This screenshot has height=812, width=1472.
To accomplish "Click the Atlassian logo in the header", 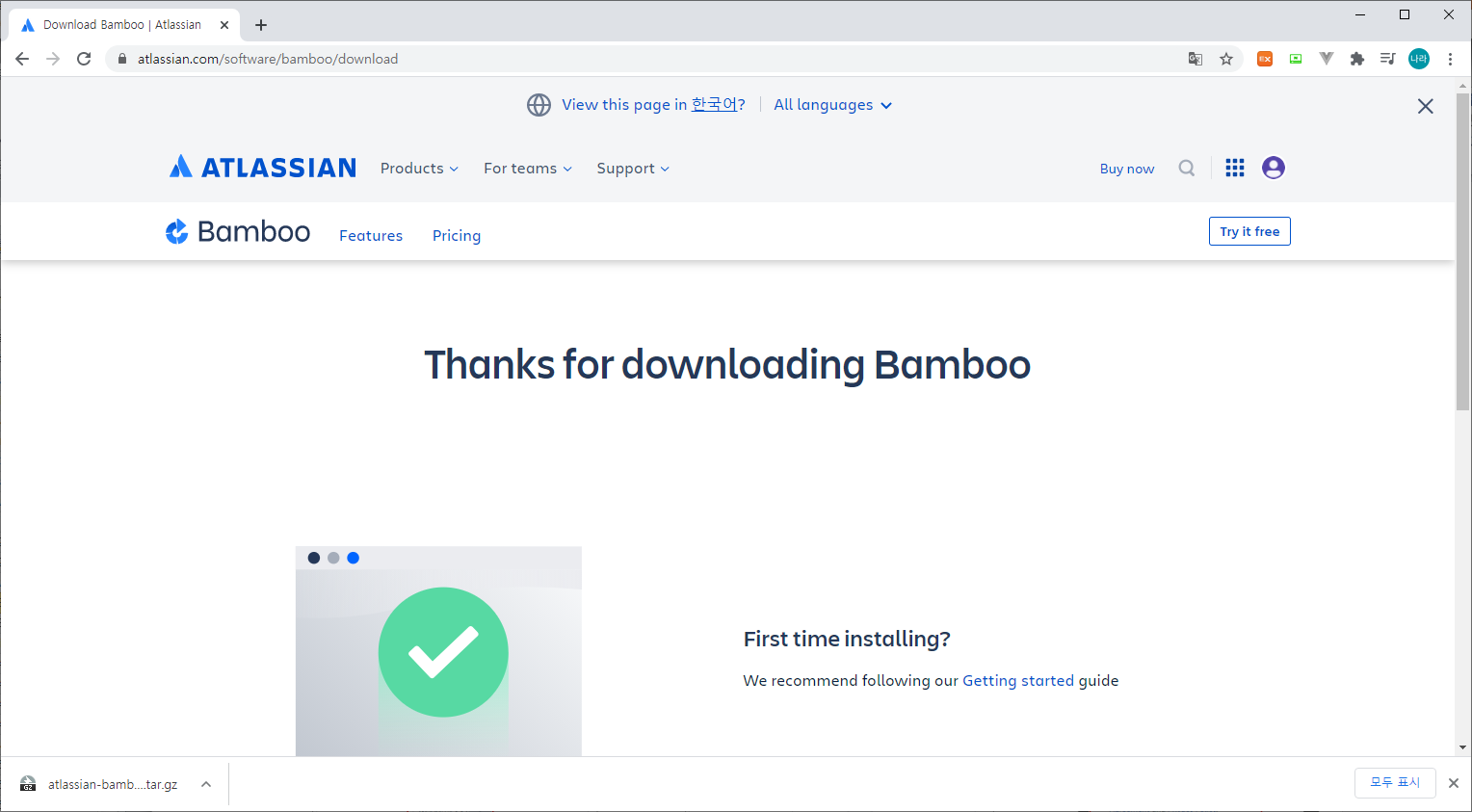I will [262, 167].
